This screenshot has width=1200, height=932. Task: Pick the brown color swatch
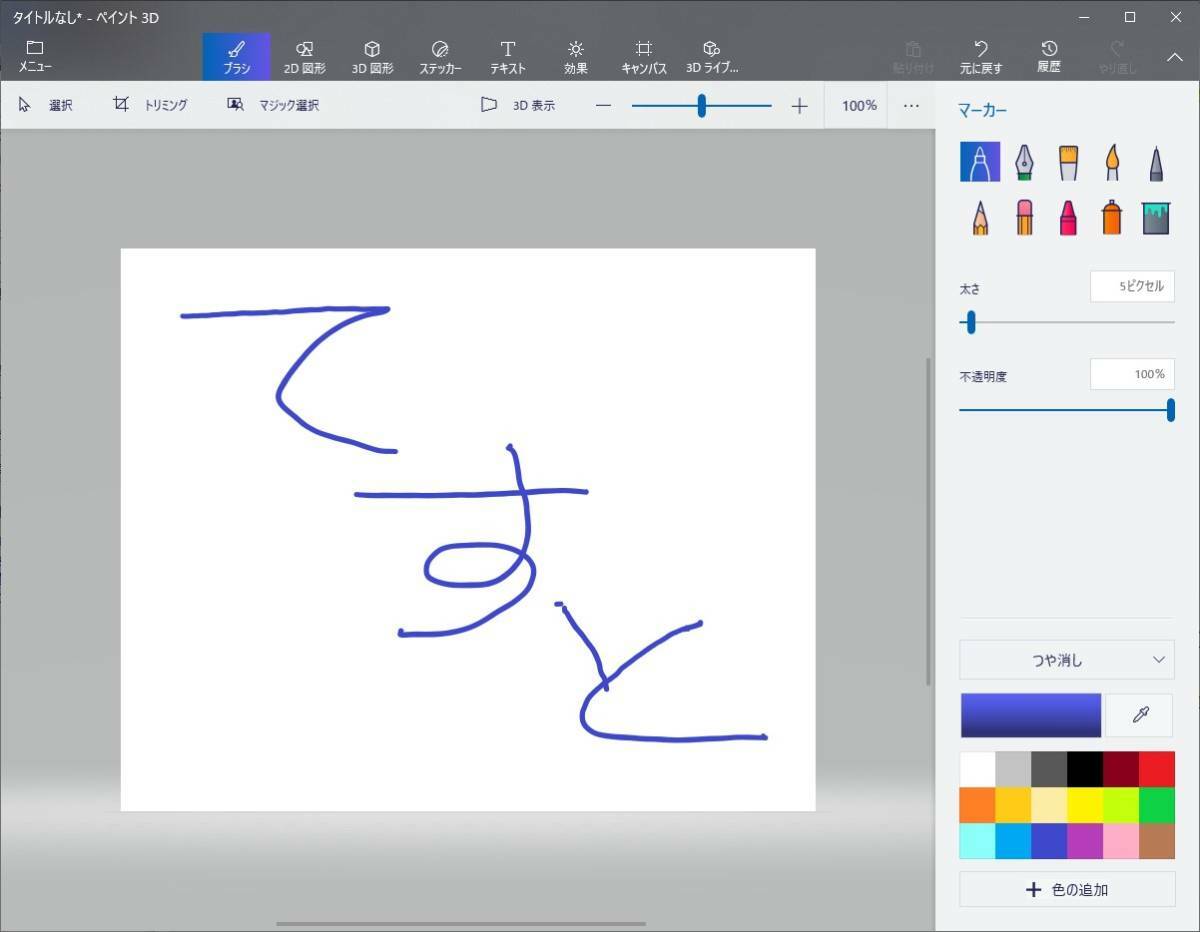click(1157, 841)
